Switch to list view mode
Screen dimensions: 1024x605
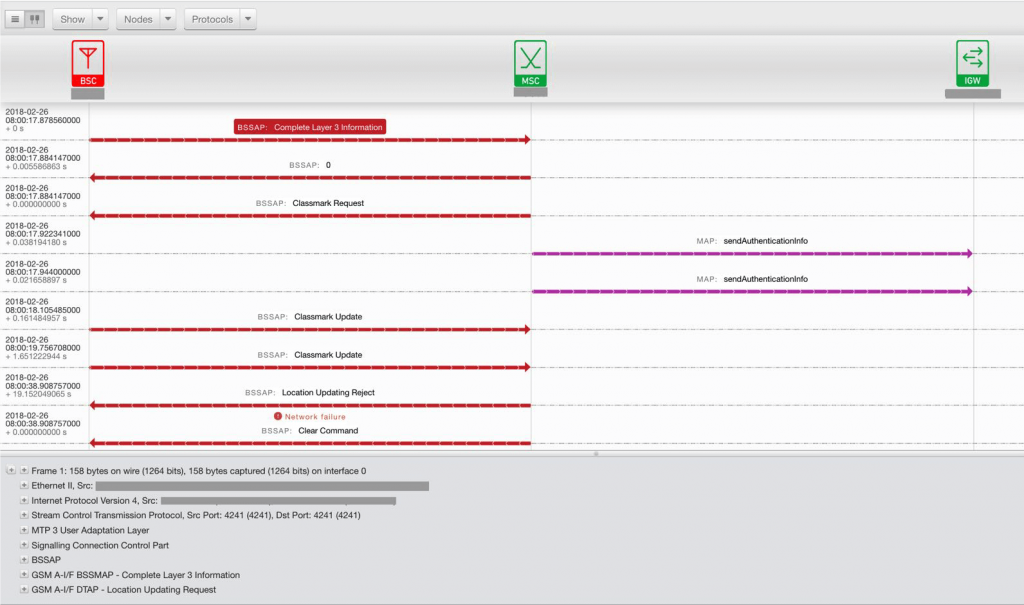pyautogui.click(x=17, y=19)
